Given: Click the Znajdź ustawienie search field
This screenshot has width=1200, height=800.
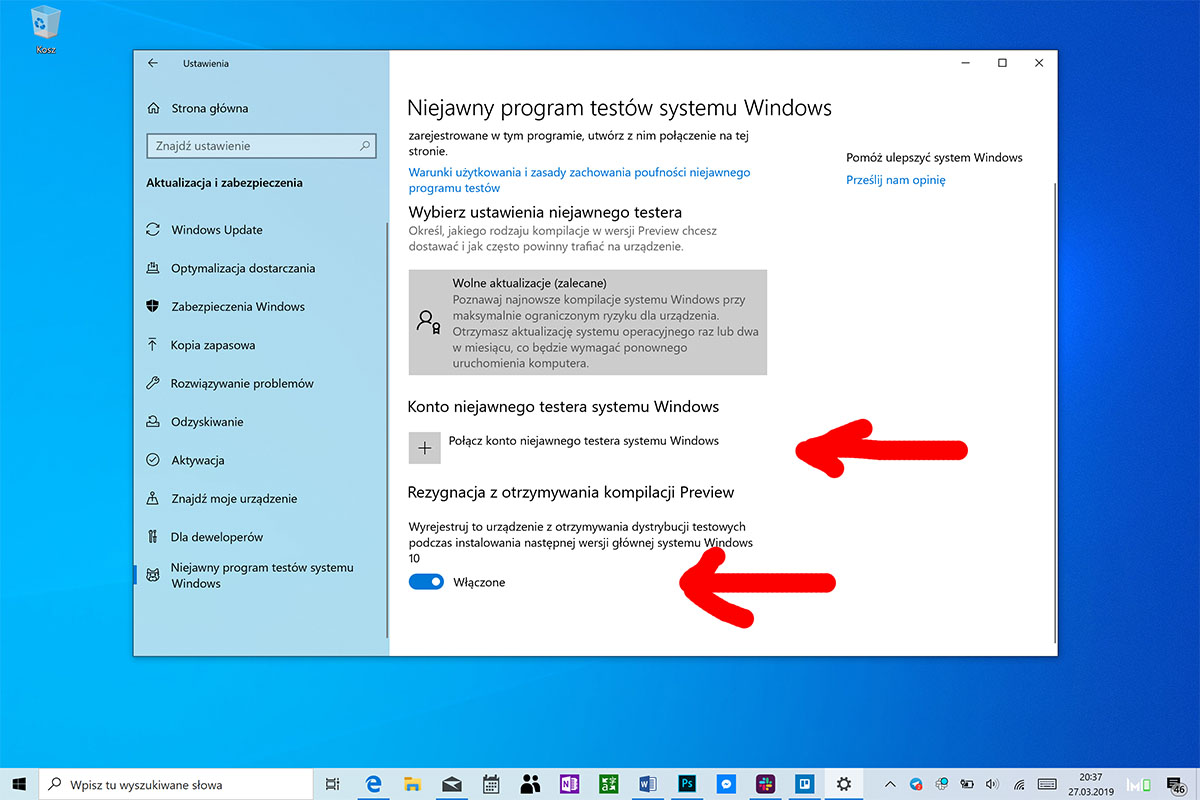Looking at the screenshot, I should tap(261, 146).
